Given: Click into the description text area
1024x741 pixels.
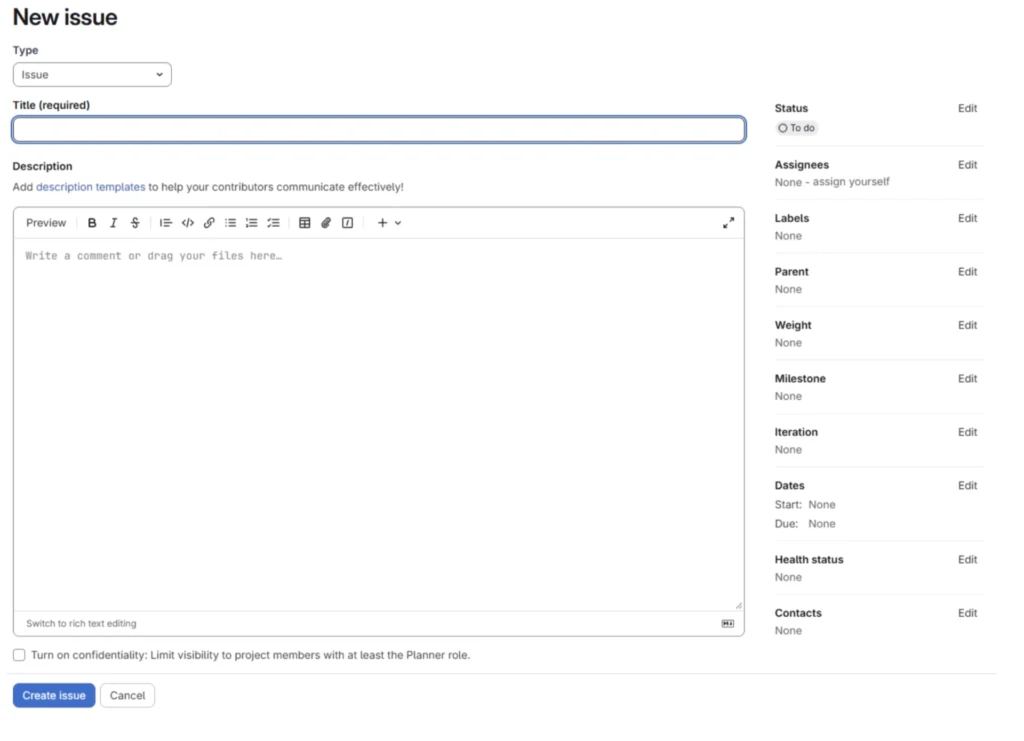Looking at the screenshot, I should [379, 424].
